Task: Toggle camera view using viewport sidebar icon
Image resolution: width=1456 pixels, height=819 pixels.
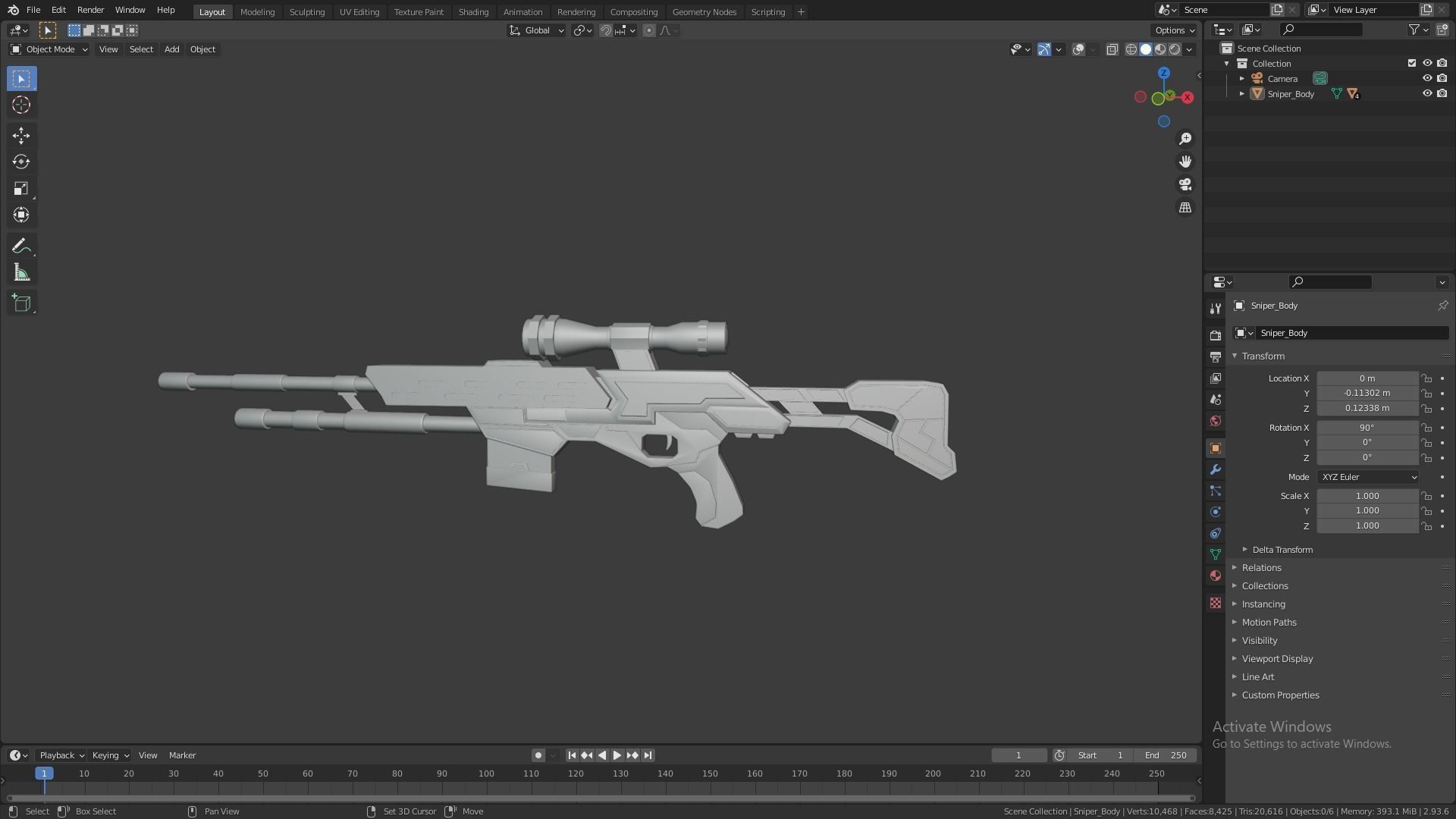Action: 1185,184
